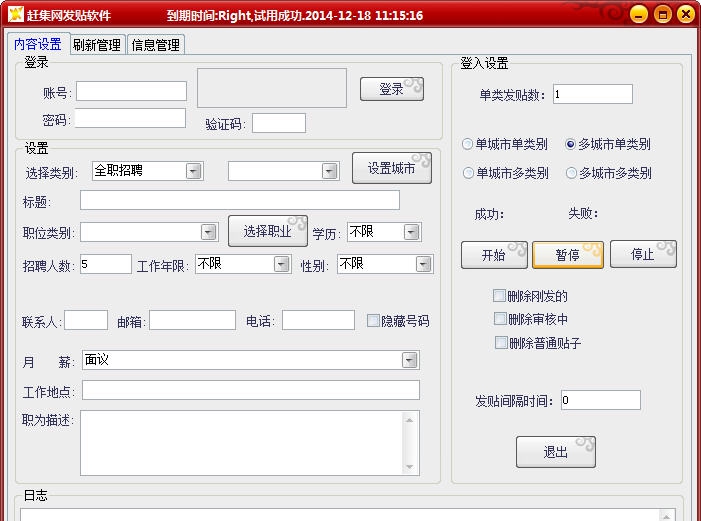This screenshot has width=701, height=521.
Task: Exit the program with 退出 button
Action: tap(556, 452)
